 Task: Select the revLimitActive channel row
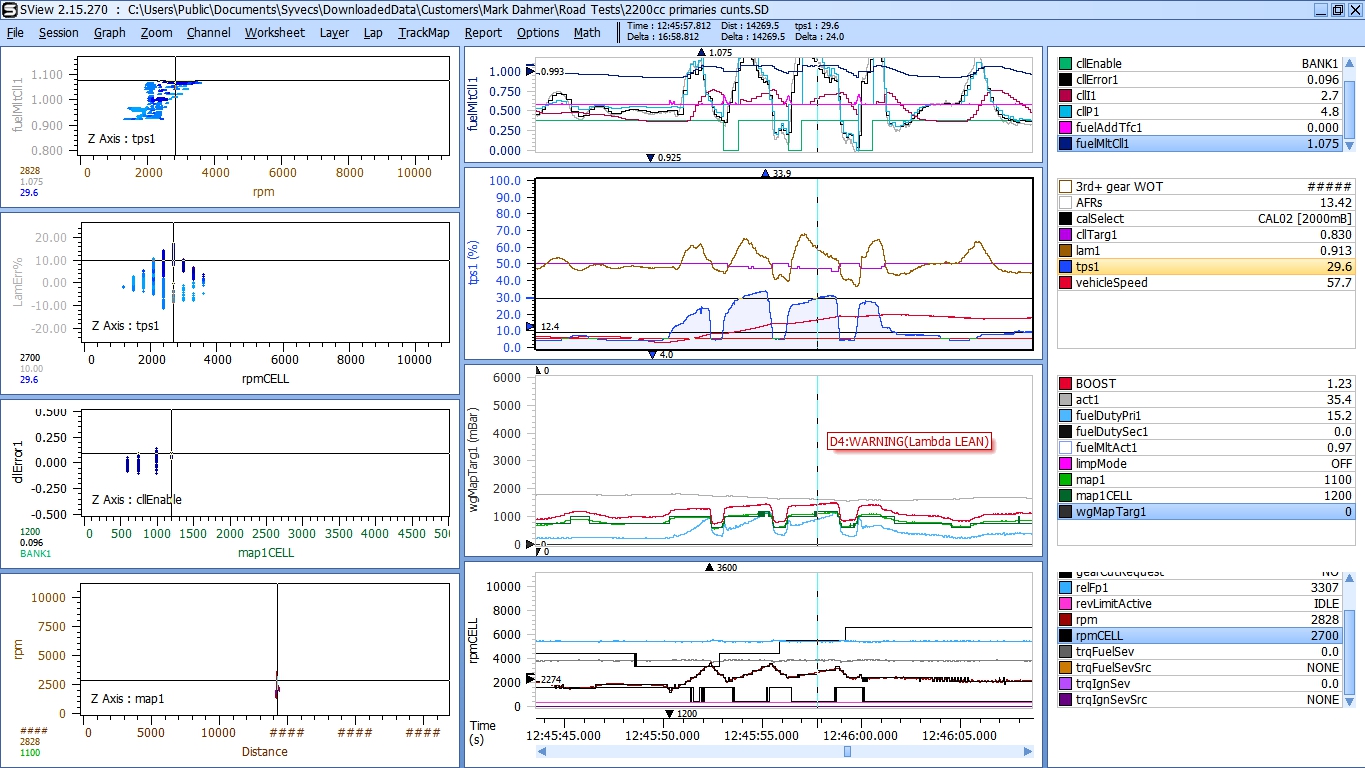point(1199,604)
